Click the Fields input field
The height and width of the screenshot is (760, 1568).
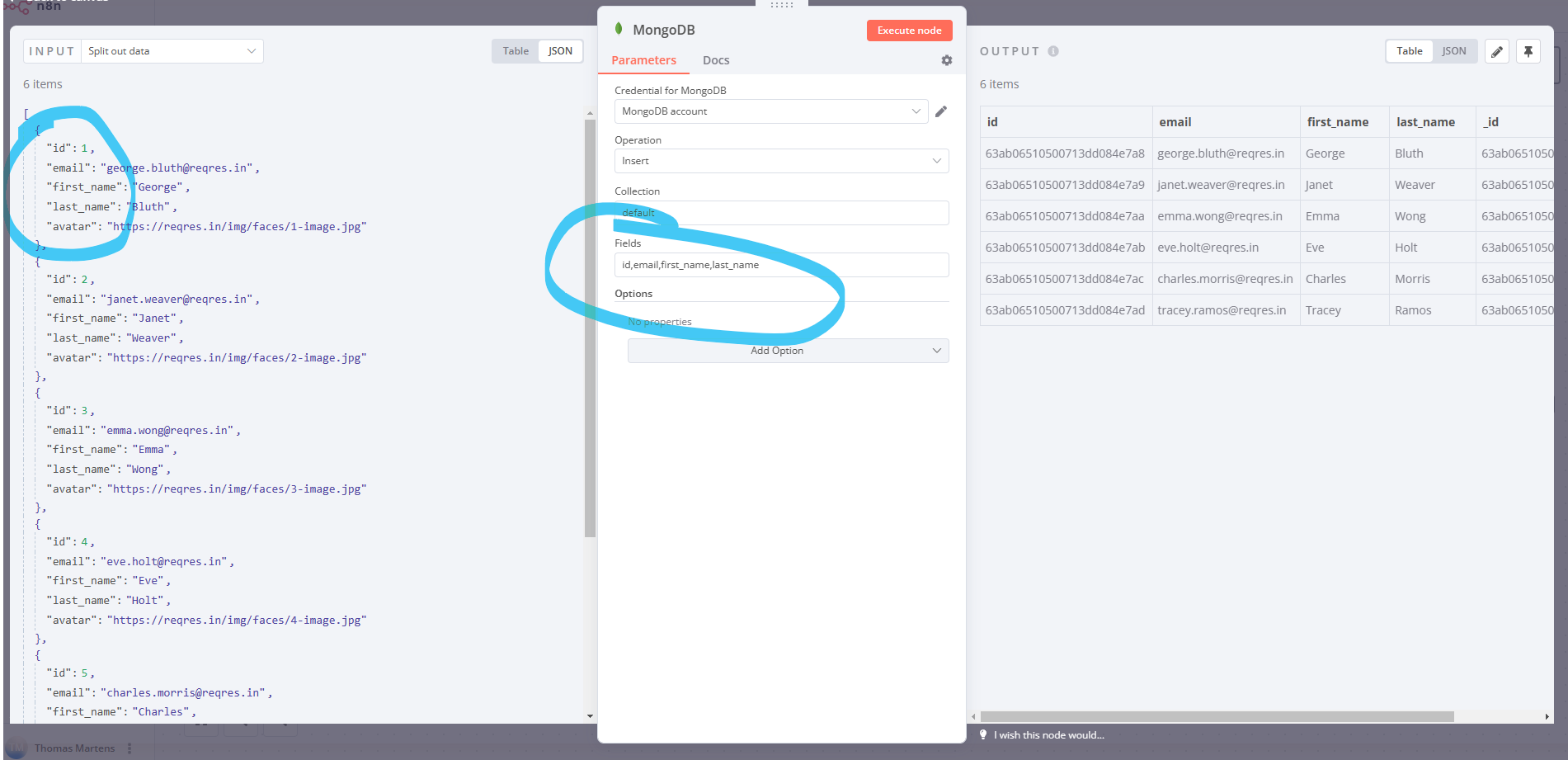click(x=782, y=265)
